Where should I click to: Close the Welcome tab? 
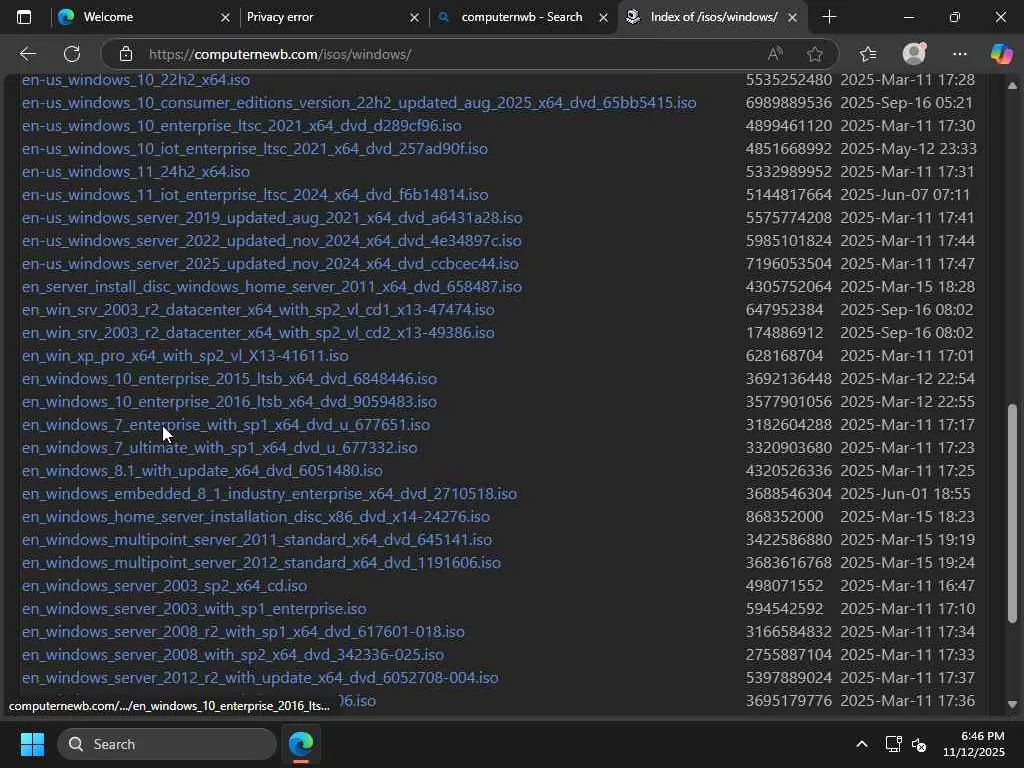click(225, 18)
